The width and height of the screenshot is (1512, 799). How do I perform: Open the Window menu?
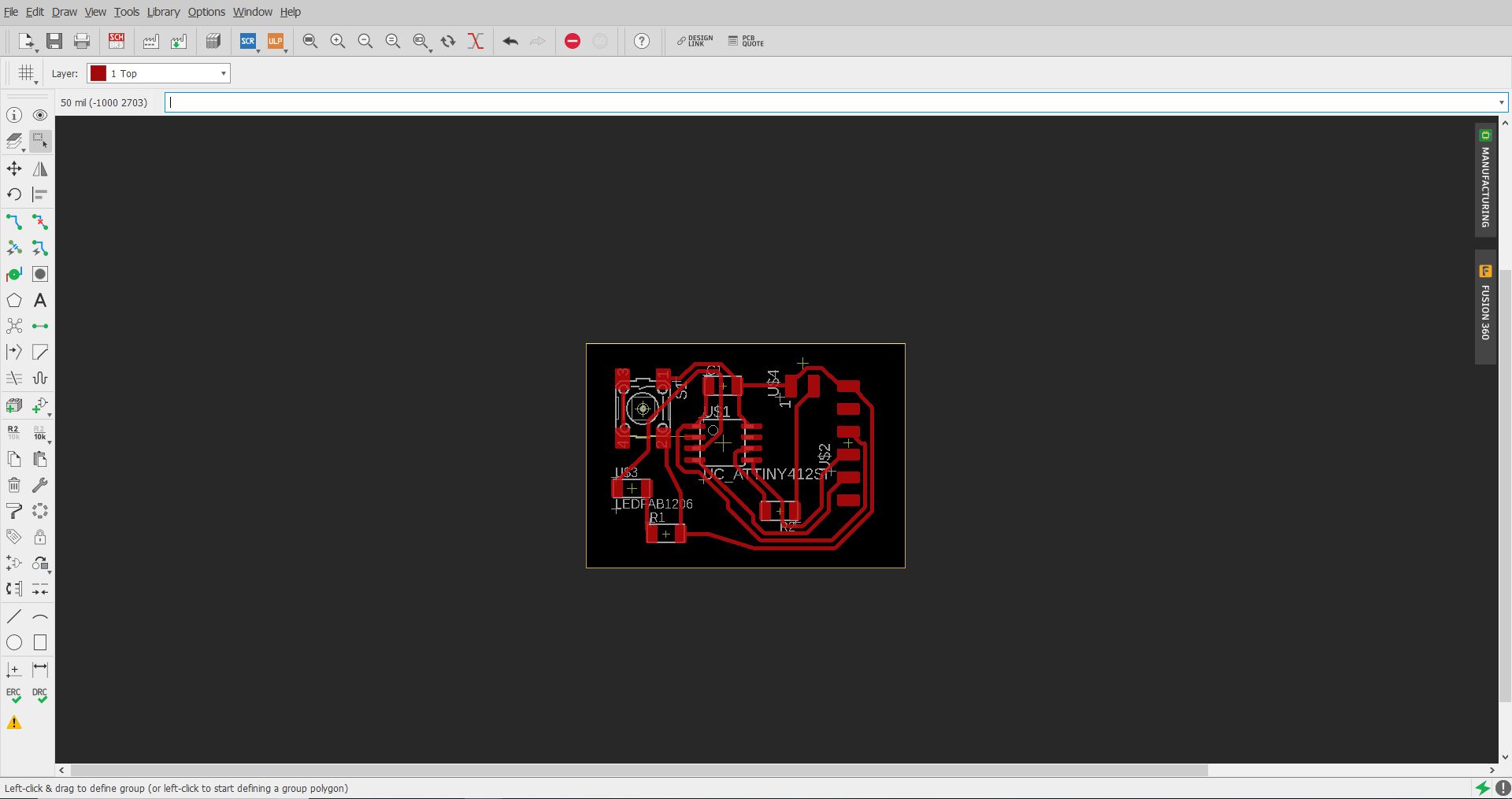(253, 12)
